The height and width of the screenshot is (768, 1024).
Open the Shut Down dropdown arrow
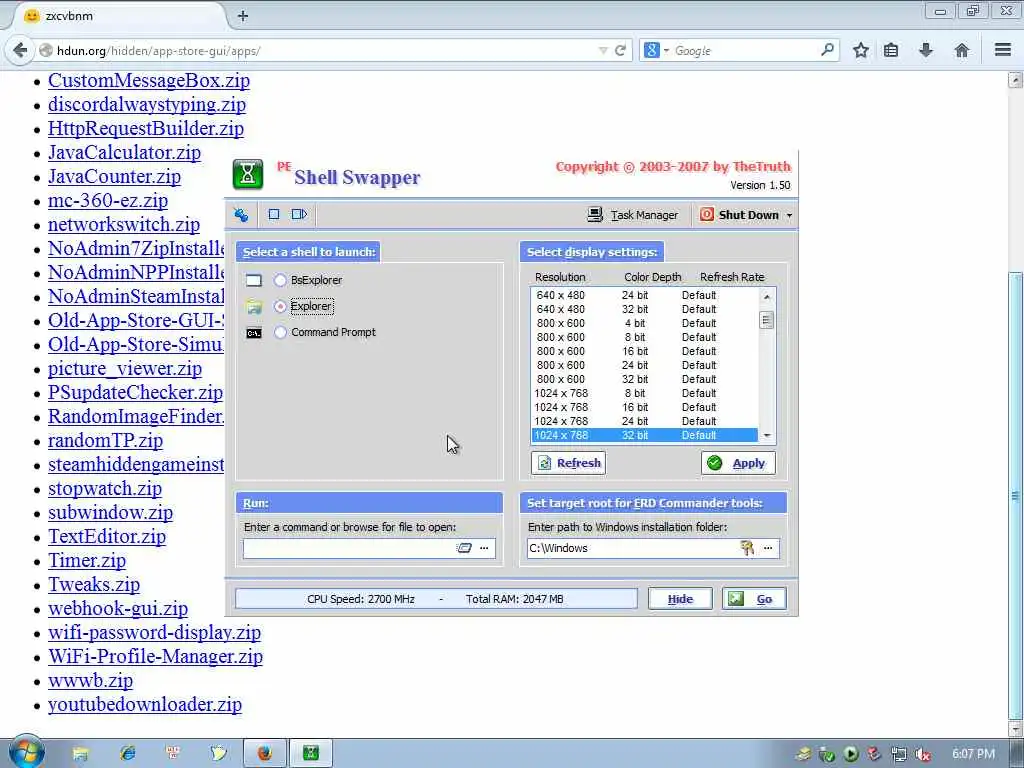[789, 216]
